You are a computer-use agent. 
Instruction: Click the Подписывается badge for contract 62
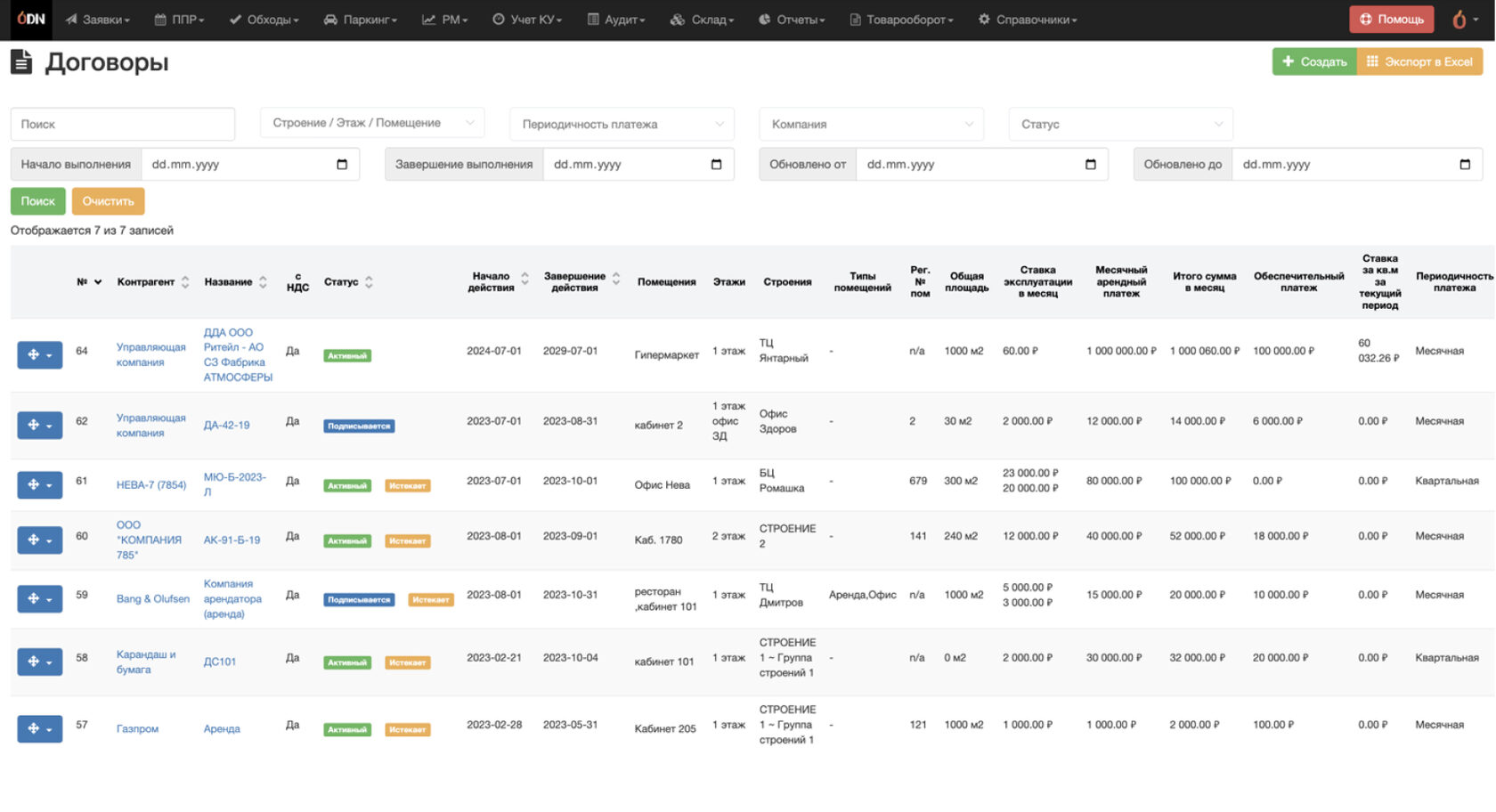coord(359,426)
